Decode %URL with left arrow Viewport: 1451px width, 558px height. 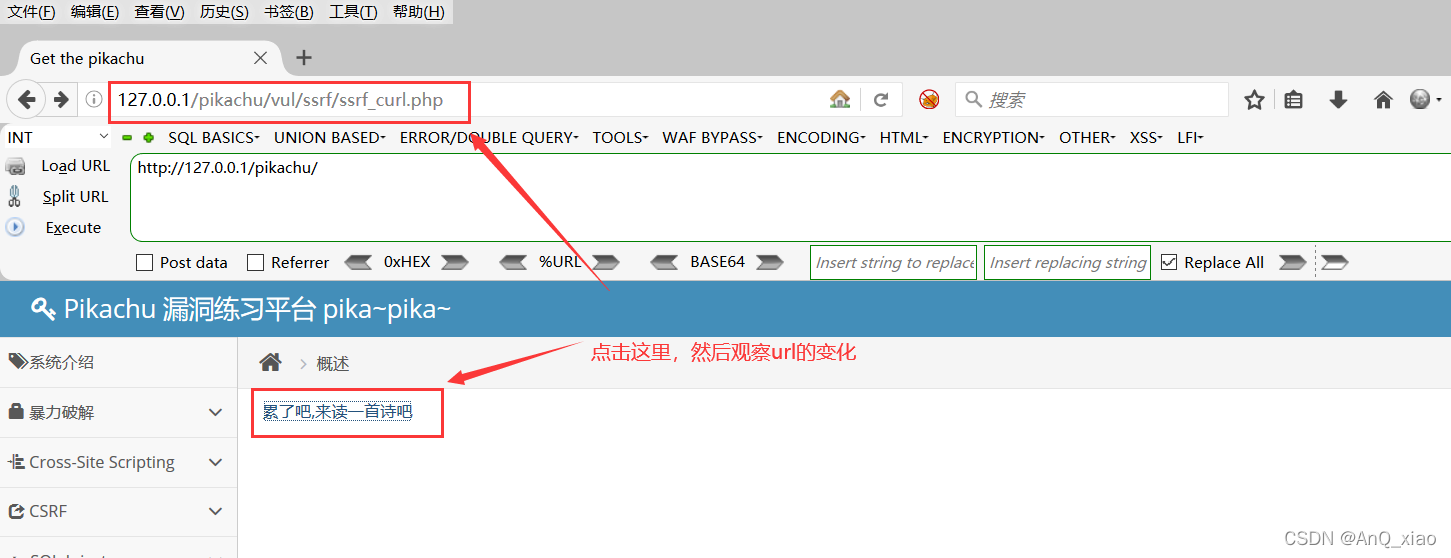click(x=513, y=262)
